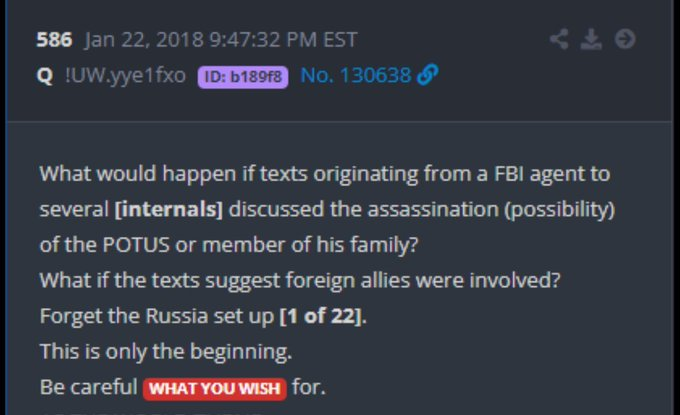Click the tripcode !UW.yye1fxo
The image size is (680, 415).
point(124,76)
